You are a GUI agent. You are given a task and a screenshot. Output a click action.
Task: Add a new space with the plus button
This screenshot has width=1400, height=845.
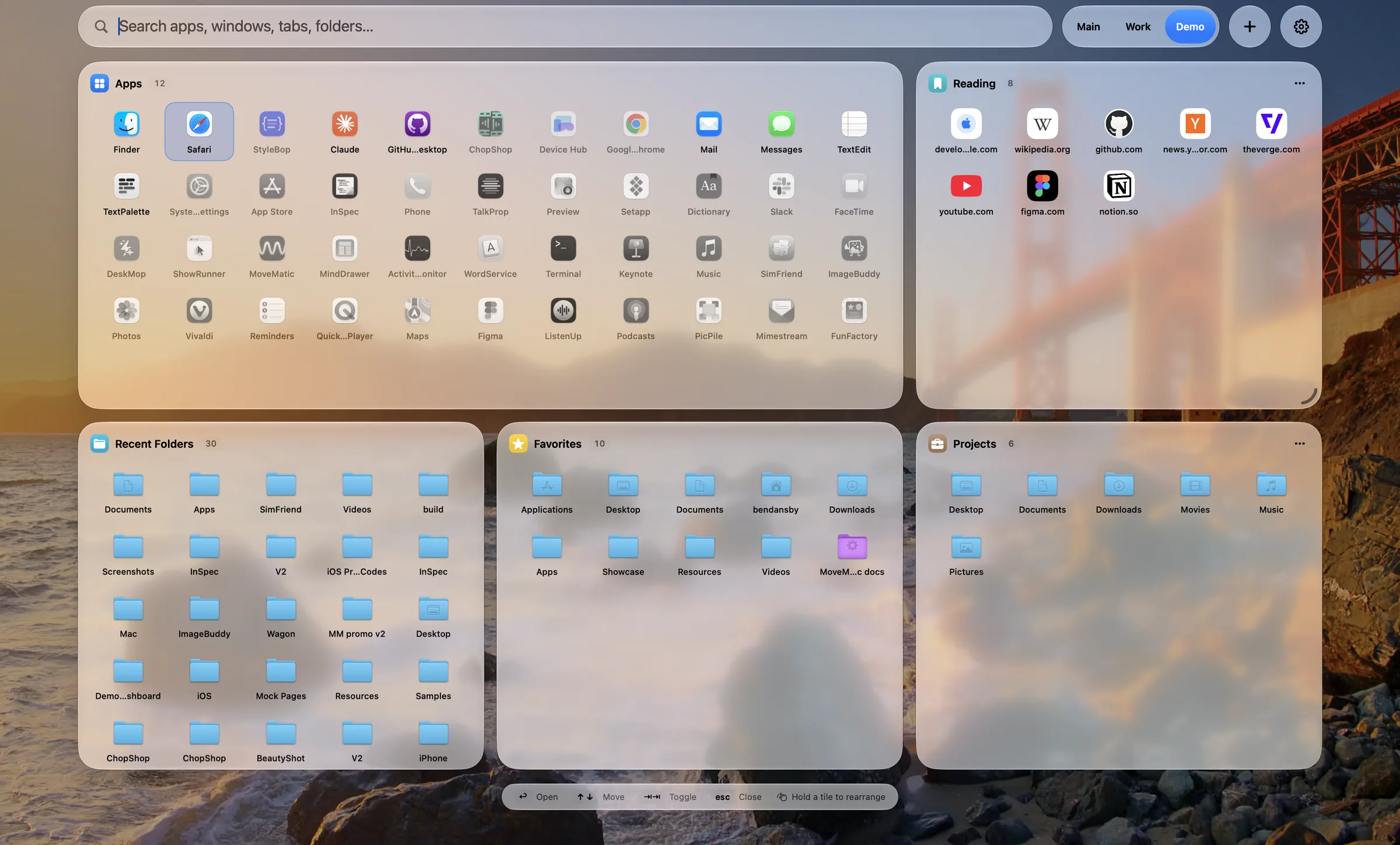(1250, 27)
